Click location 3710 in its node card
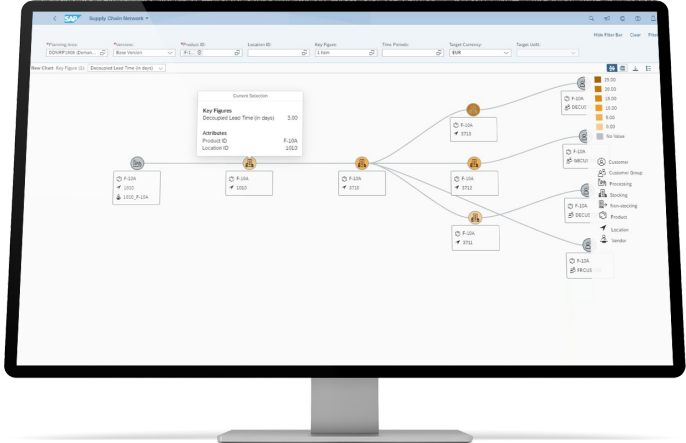The height and width of the screenshot is (443, 686). (x=354, y=188)
